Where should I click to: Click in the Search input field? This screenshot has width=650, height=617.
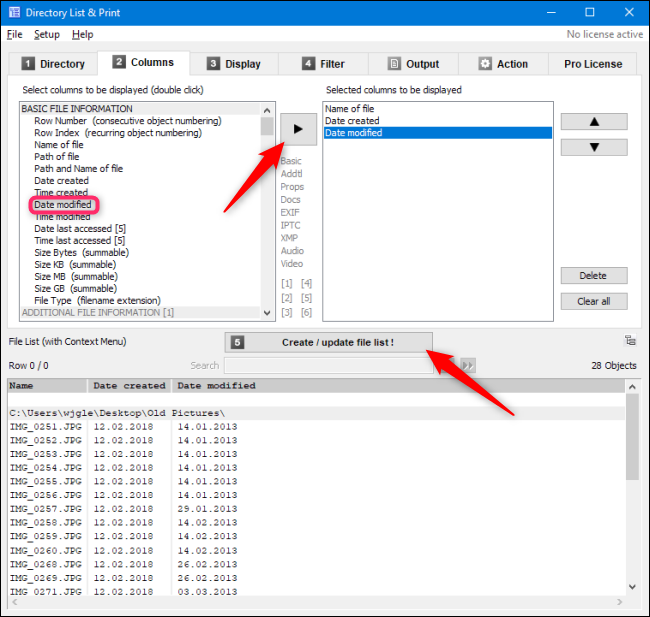tap(328, 365)
